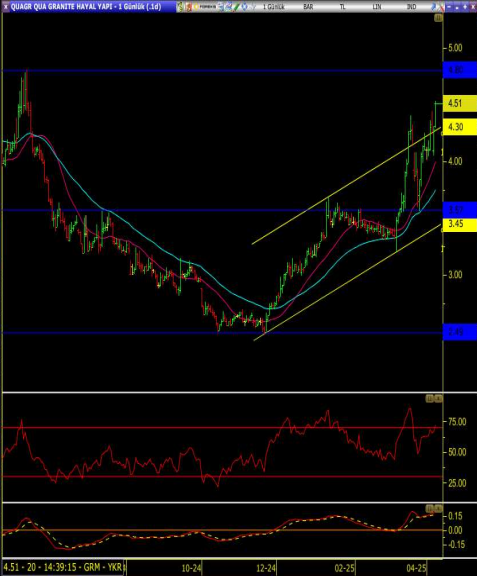Open the X menu icon at title left

6,7
